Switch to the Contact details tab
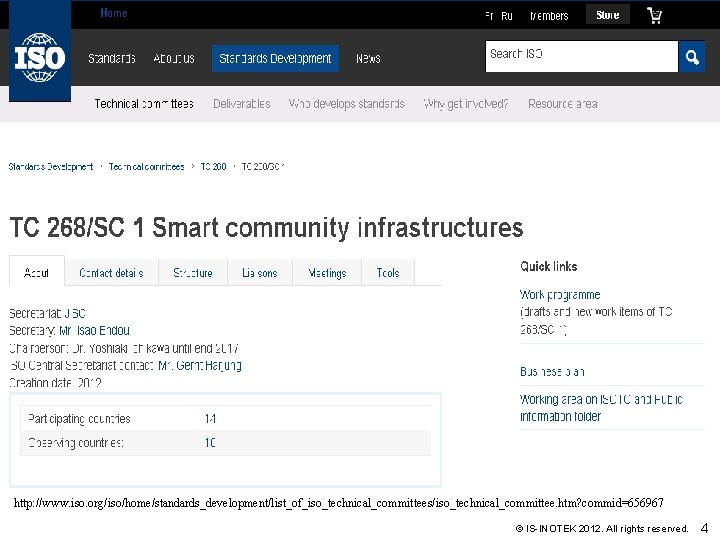This screenshot has width=720, height=540. 111,272
